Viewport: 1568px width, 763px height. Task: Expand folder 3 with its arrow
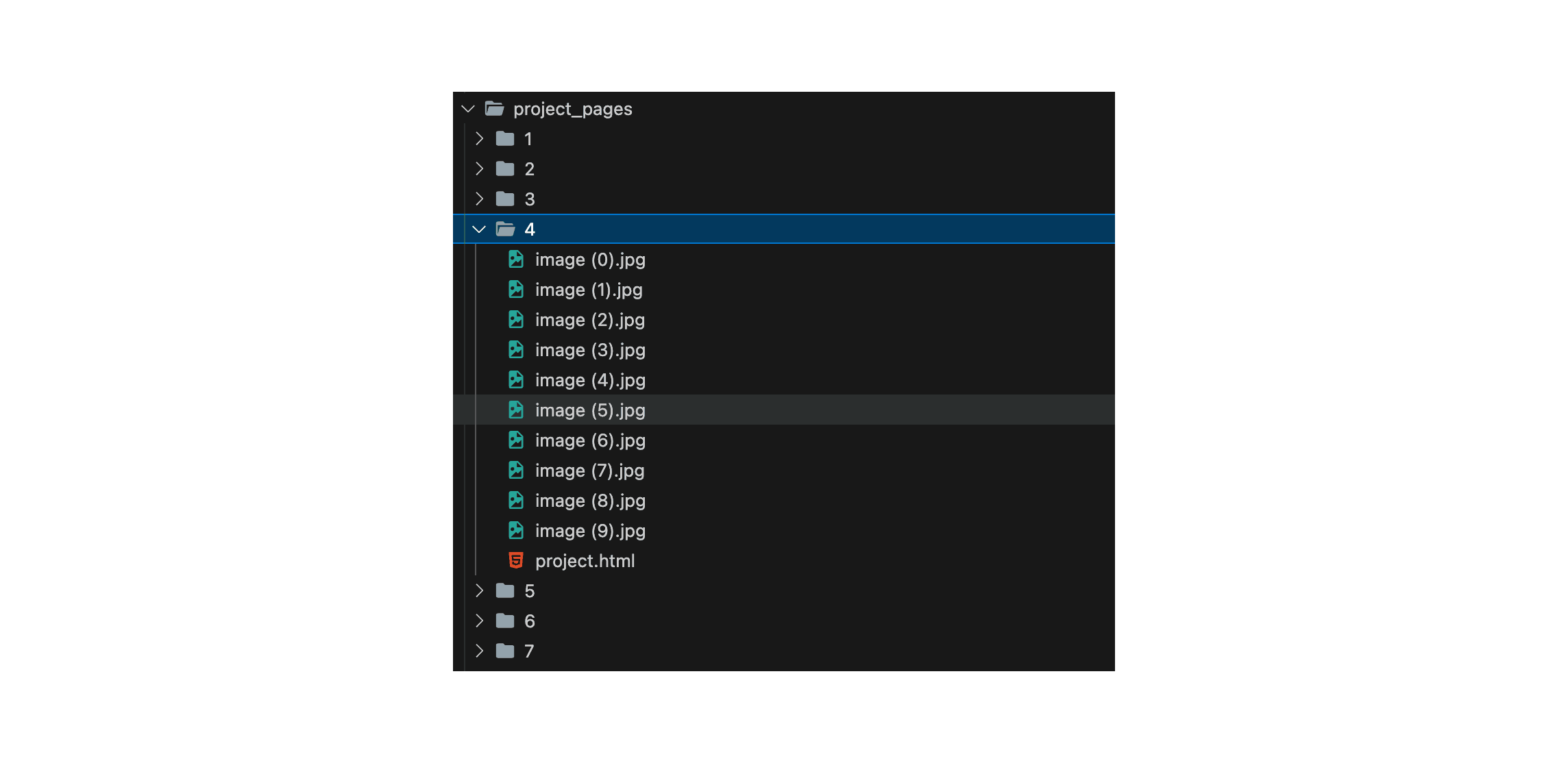click(x=479, y=199)
